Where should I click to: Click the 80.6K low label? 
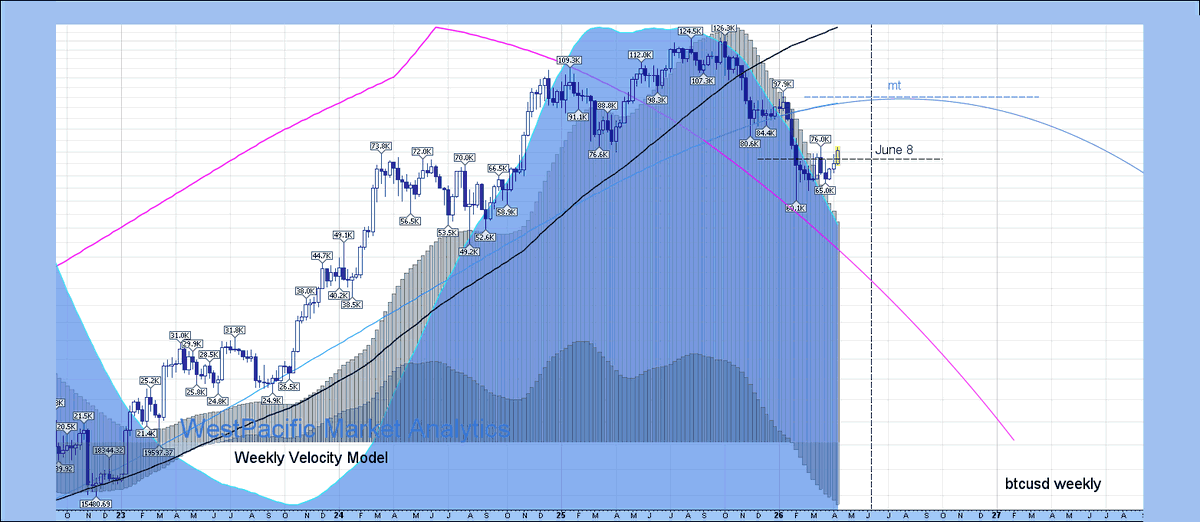tap(750, 144)
